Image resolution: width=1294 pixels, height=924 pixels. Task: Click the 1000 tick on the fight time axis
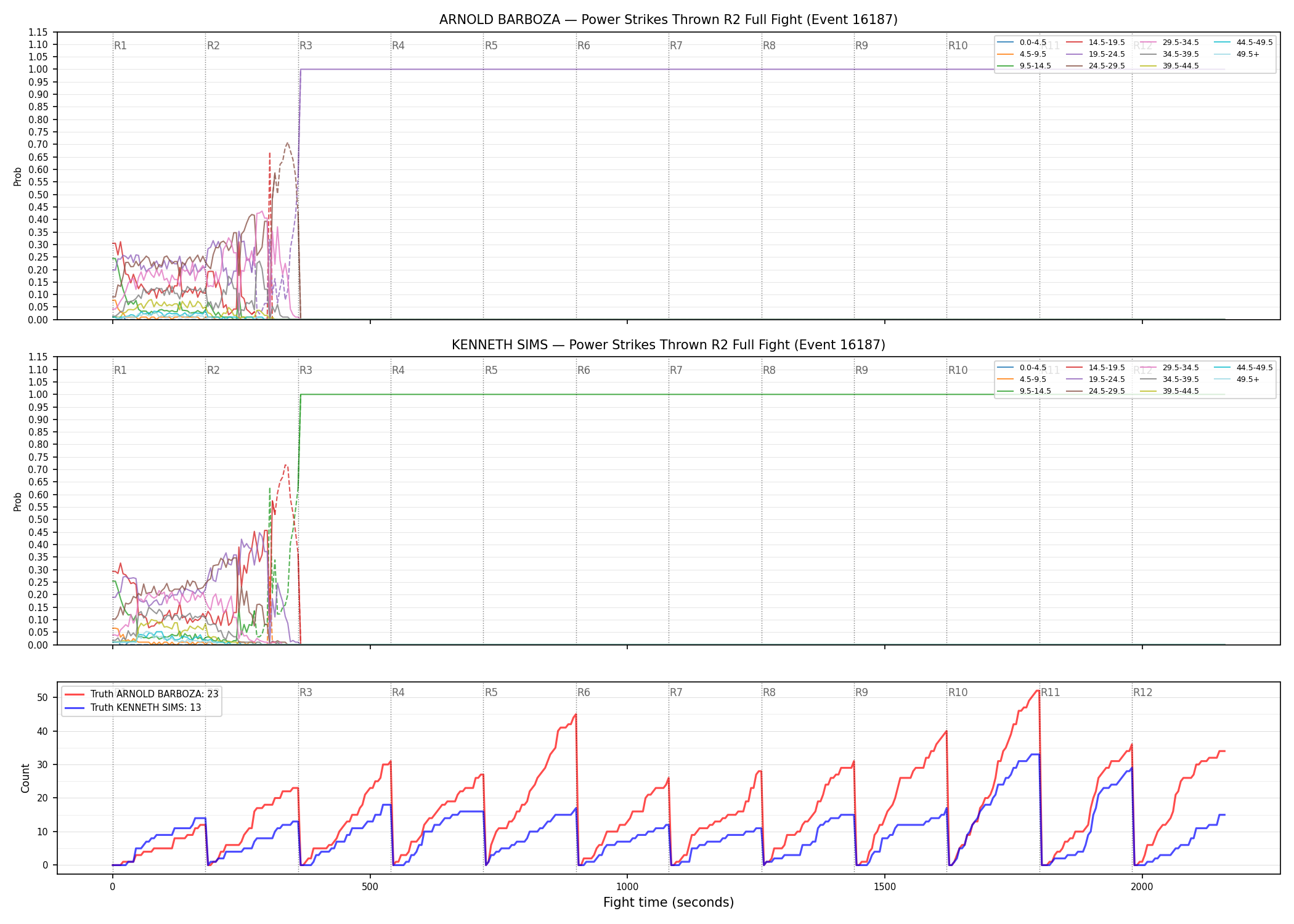click(x=627, y=886)
